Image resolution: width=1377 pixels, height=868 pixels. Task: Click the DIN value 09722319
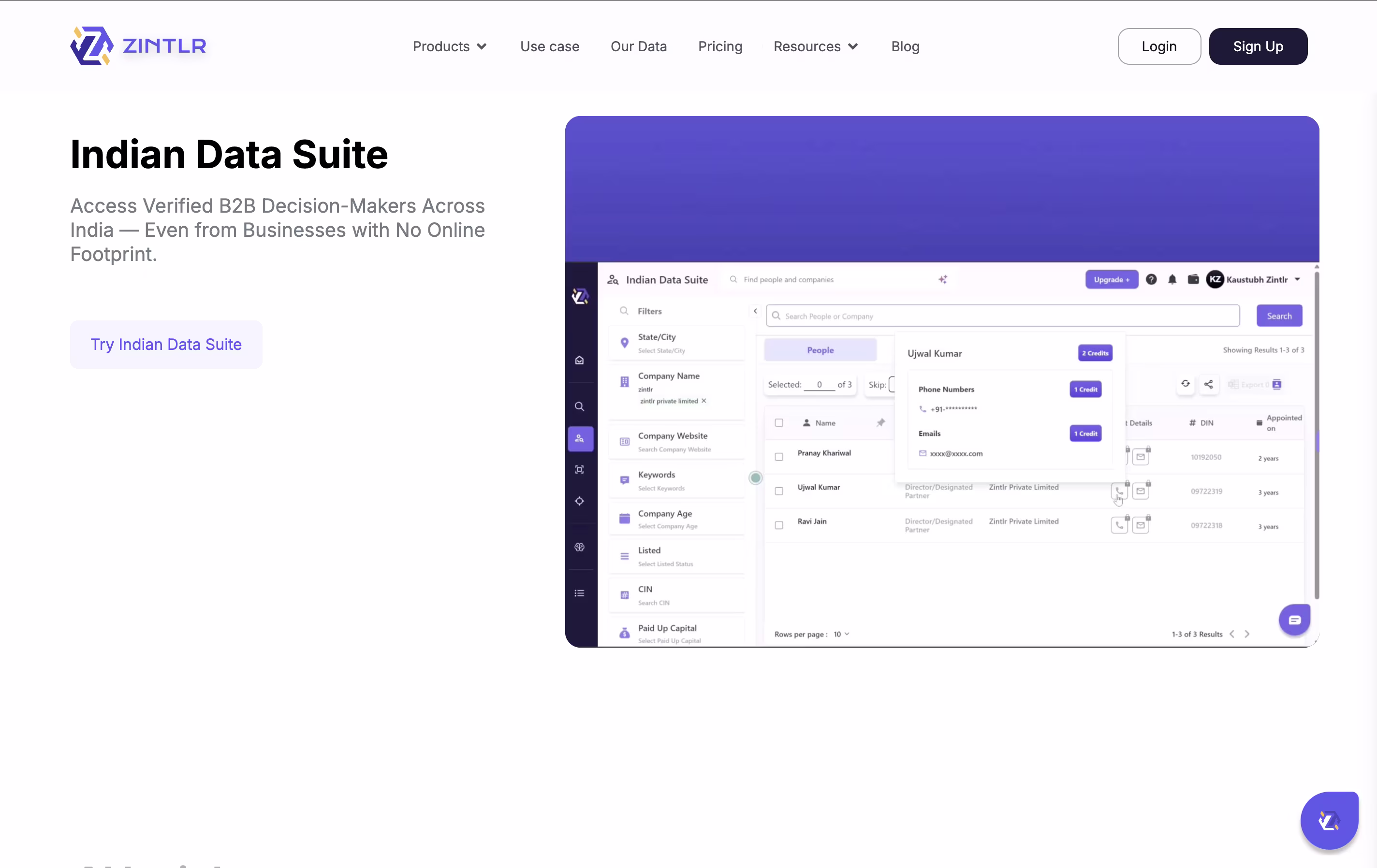pyautogui.click(x=1206, y=491)
